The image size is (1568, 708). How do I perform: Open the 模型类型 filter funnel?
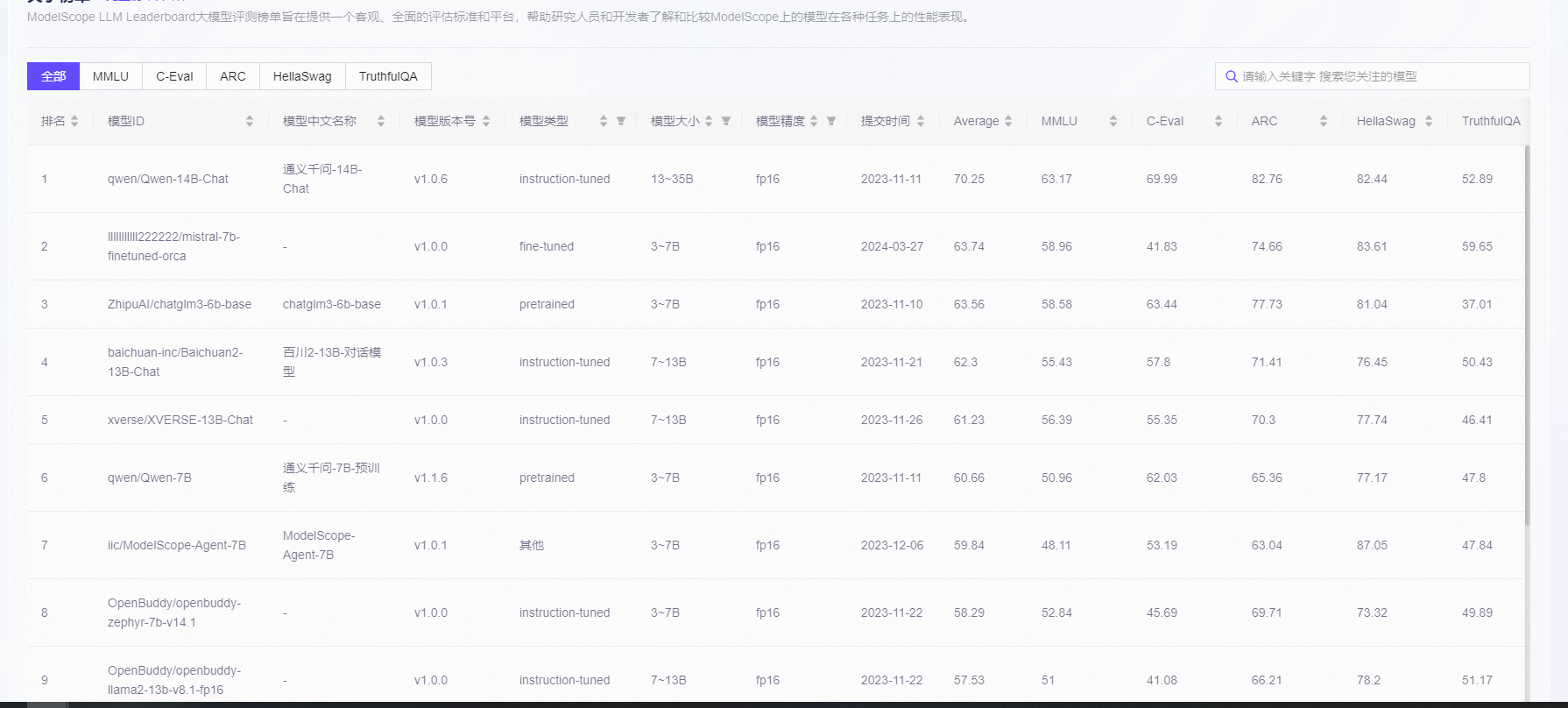[x=621, y=121]
